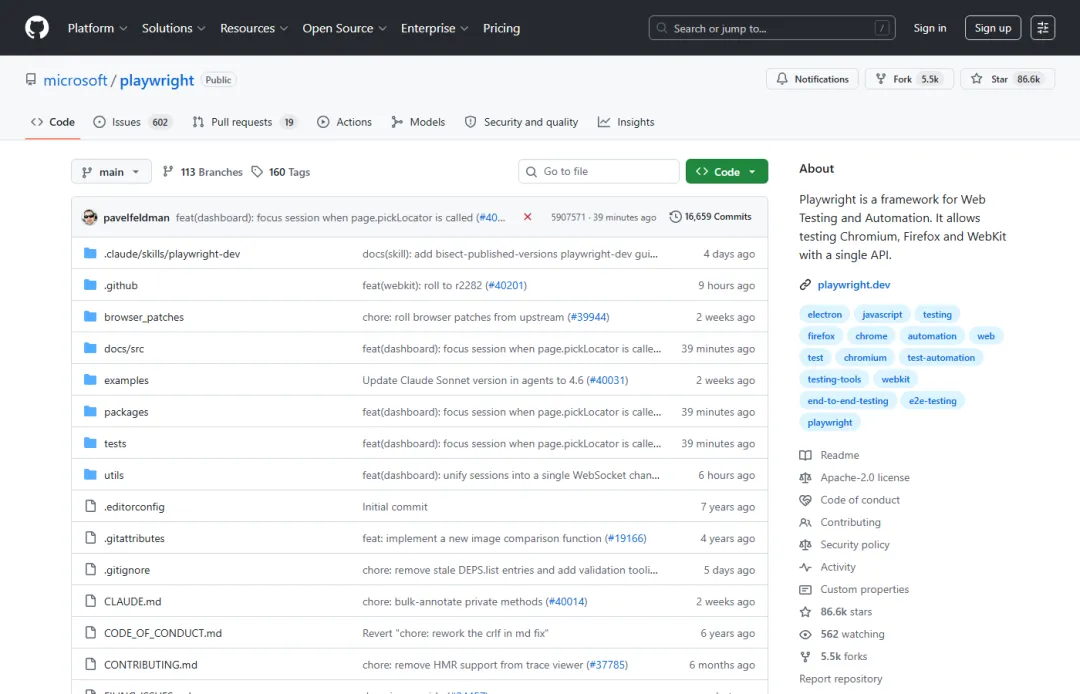Expand the Open Source menu
The height and width of the screenshot is (694, 1080).
point(344,28)
